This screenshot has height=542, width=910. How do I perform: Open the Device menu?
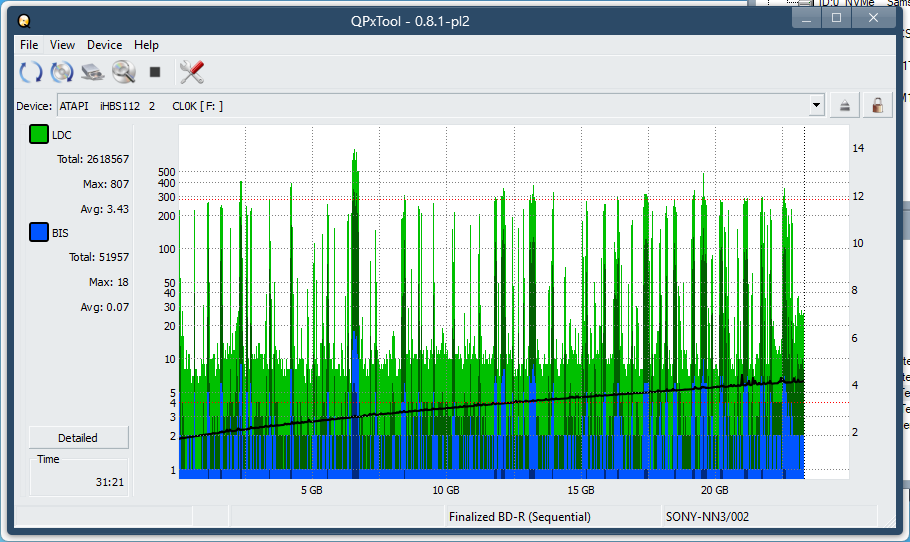click(104, 45)
